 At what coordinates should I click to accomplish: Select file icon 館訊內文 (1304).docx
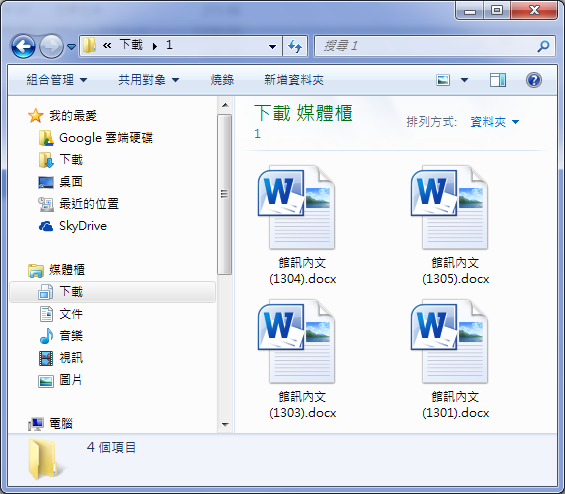(296, 208)
